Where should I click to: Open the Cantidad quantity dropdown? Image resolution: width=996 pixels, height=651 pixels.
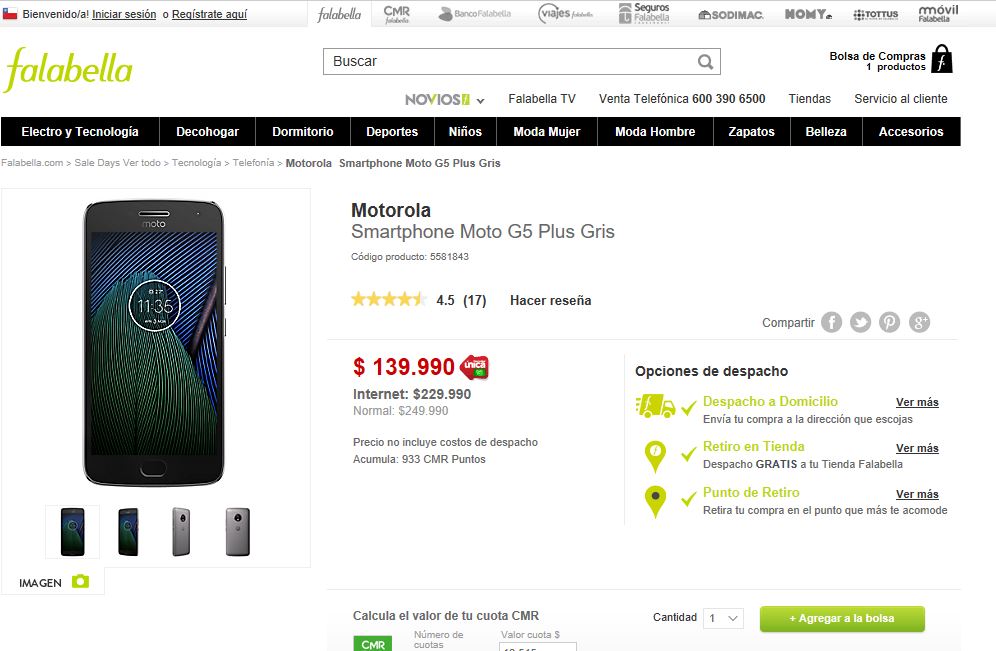723,618
